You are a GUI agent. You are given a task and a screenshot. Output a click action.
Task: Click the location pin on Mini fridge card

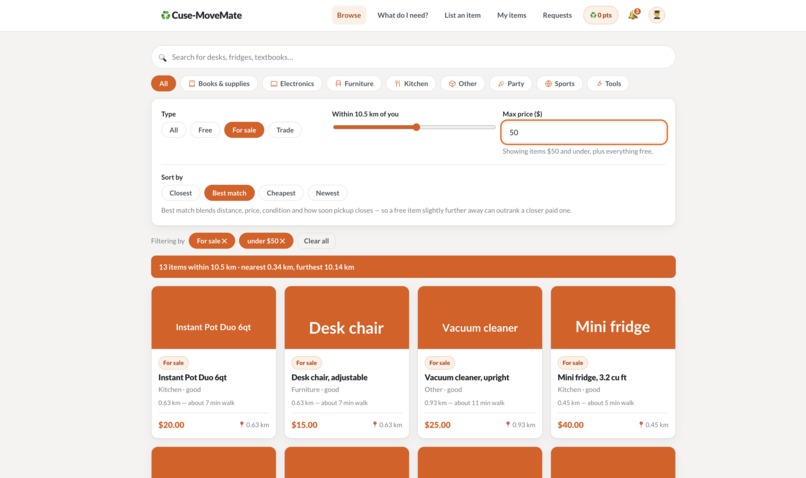641,425
